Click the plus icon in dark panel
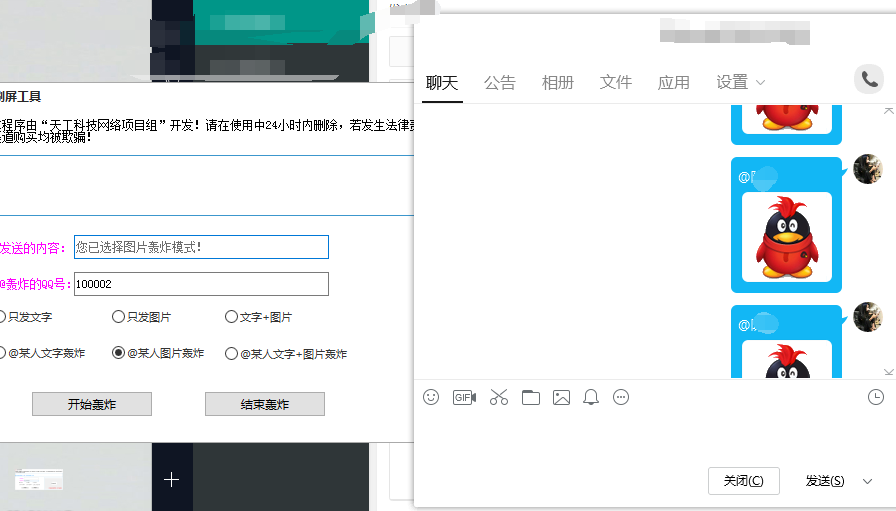Image resolution: width=896 pixels, height=511 pixels. click(171, 479)
